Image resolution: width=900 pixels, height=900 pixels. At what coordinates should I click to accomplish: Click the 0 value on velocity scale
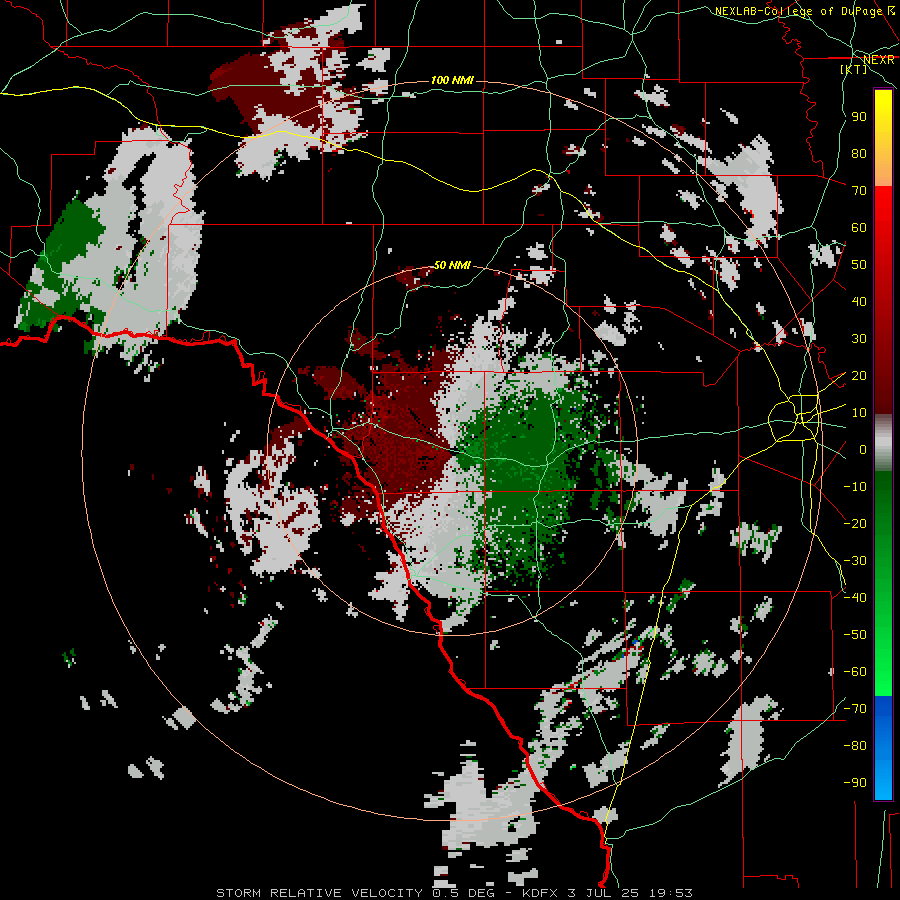[862, 449]
